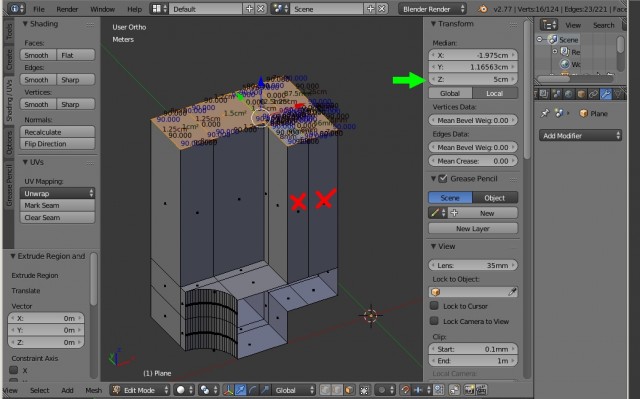Open the Modifiers wrench tab icon
Image resolution: width=640 pixels, height=399 pixels.
pyautogui.click(x=606, y=94)
